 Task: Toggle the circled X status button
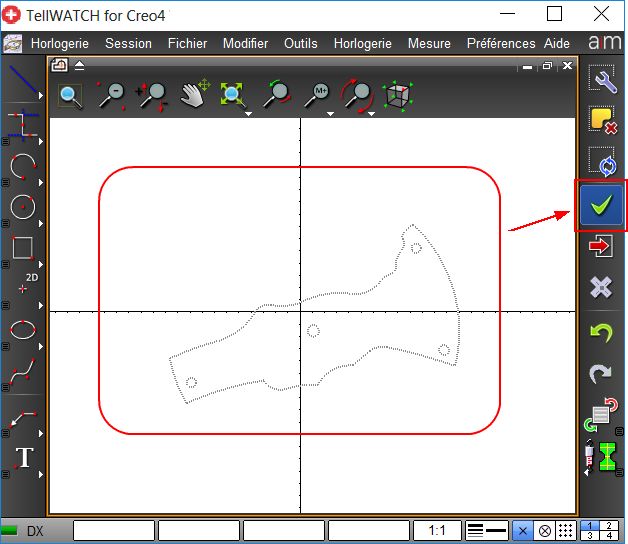[545, 531]
